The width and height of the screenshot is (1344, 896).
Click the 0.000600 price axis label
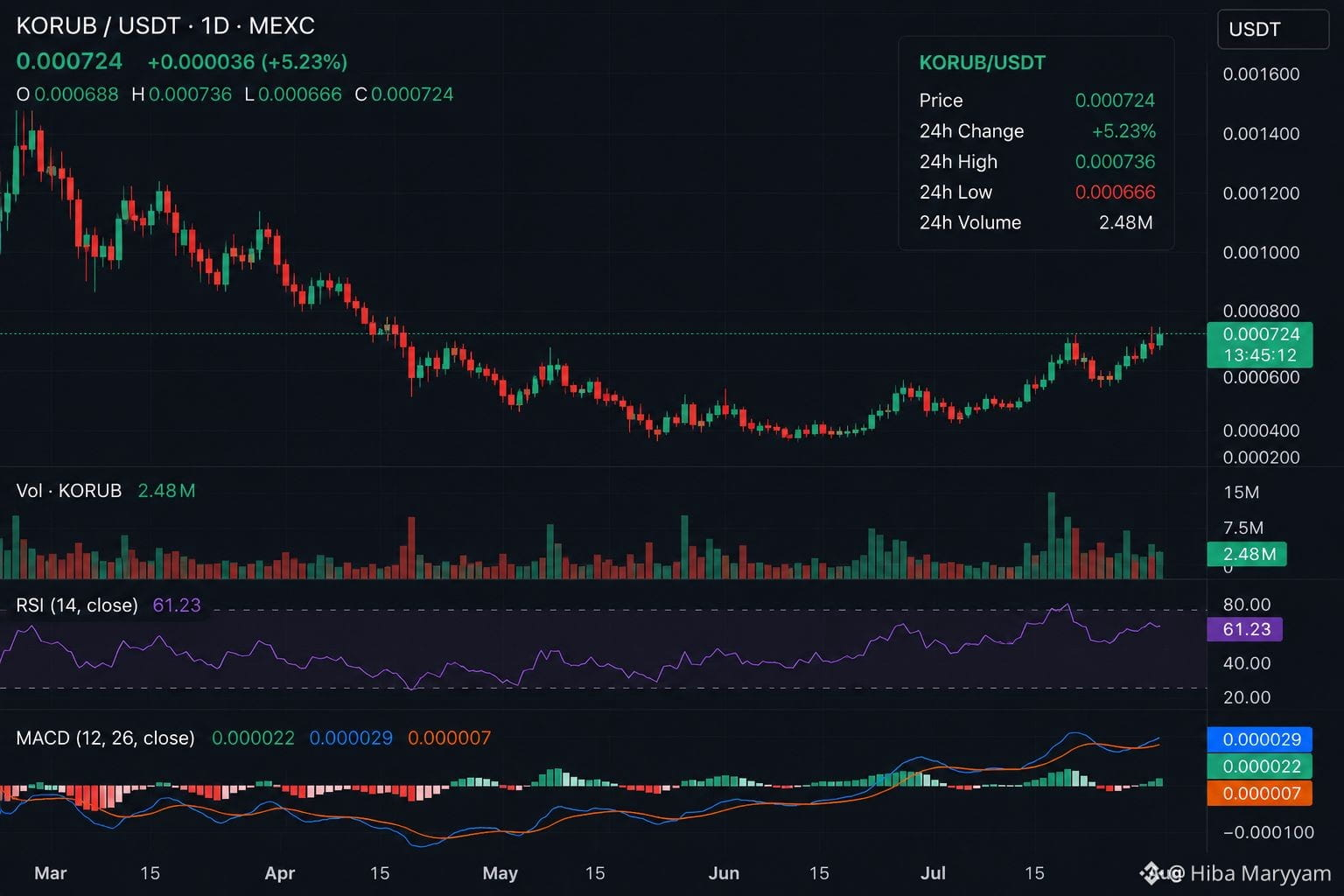[1261, 377]
